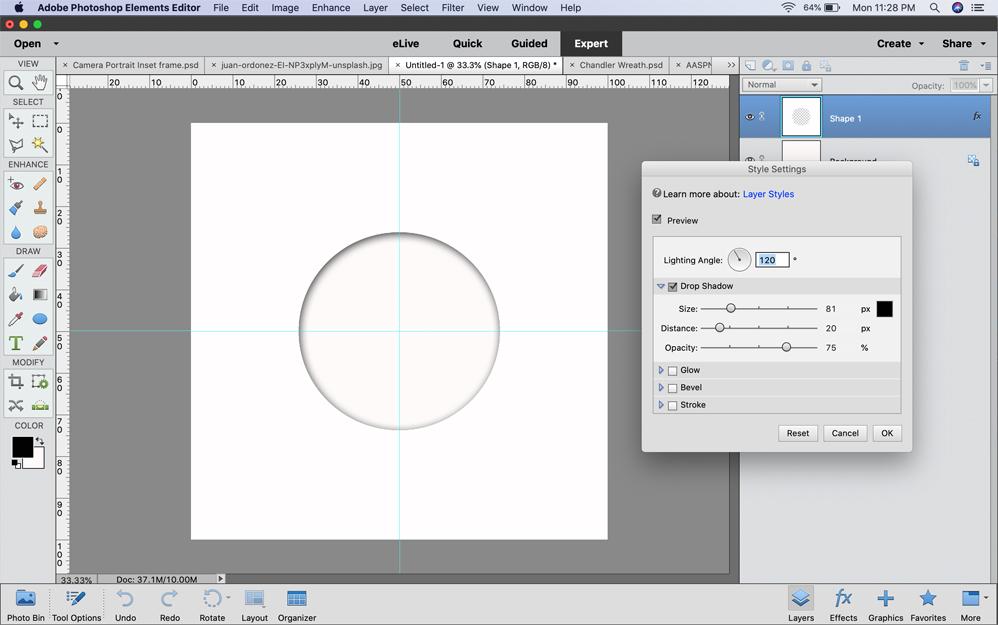Click the fx icon on Shape 1 layer
Image resolution: width=998 pixels, height=625 pixels.
point(977,116)
